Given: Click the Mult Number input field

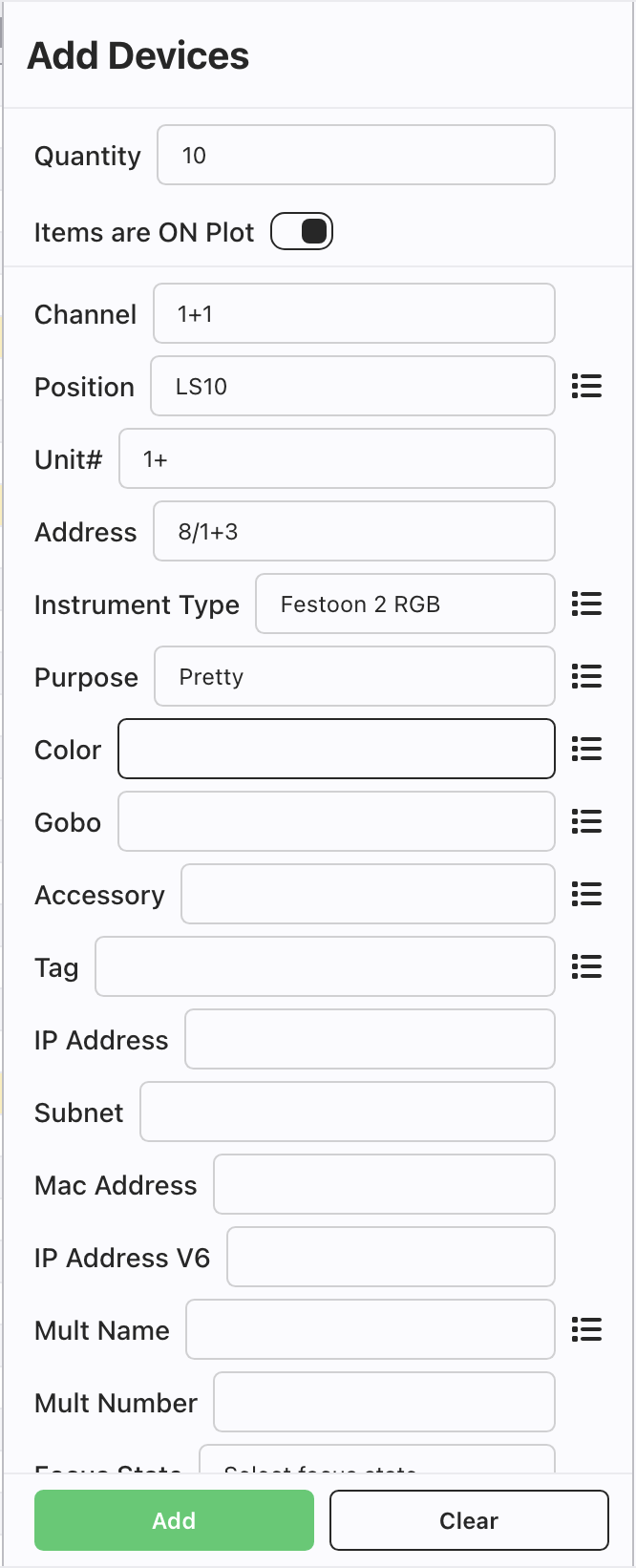Looking at the screenshot, I should (384, 1403).
